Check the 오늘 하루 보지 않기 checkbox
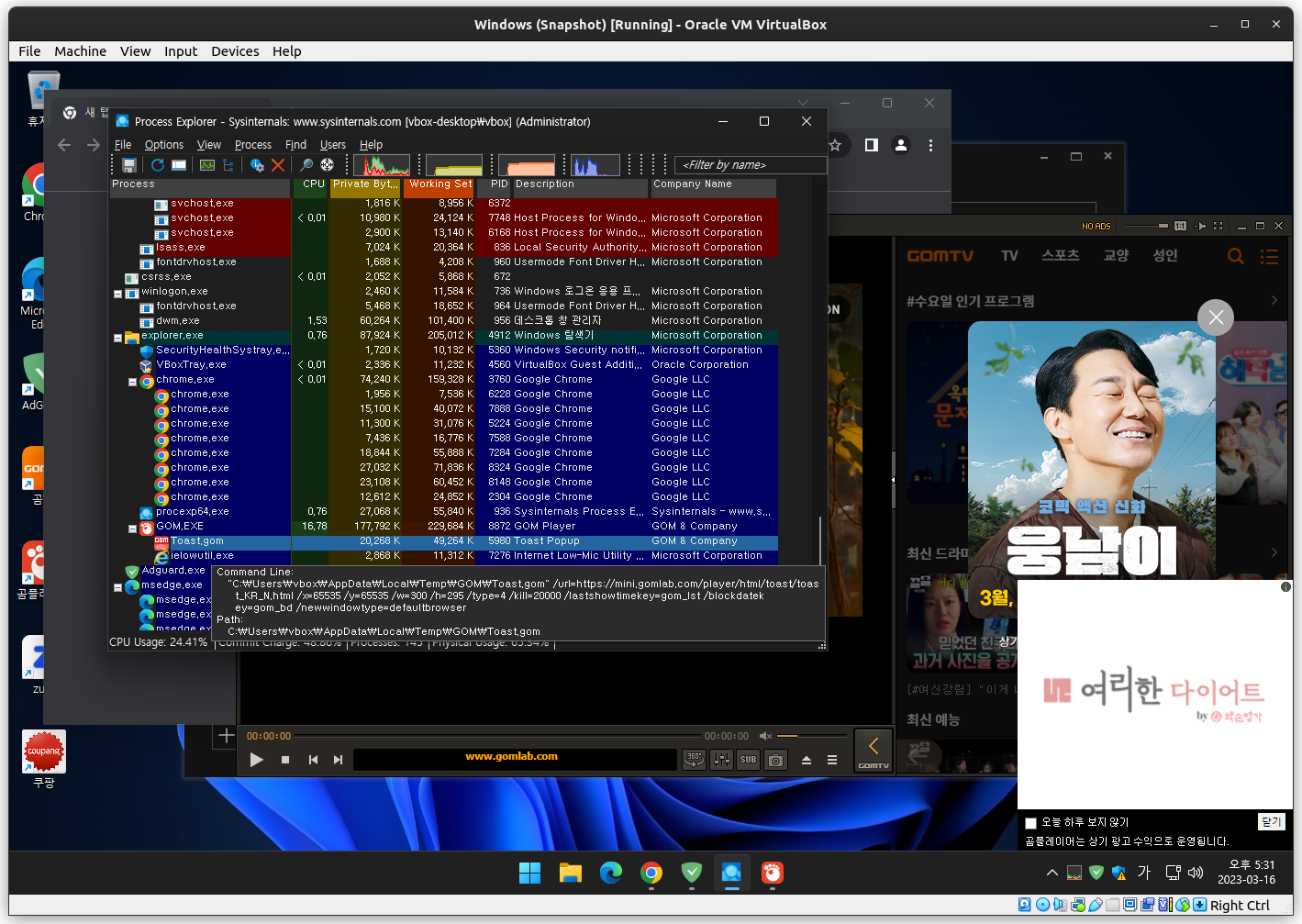 (x=1030, y=822)
